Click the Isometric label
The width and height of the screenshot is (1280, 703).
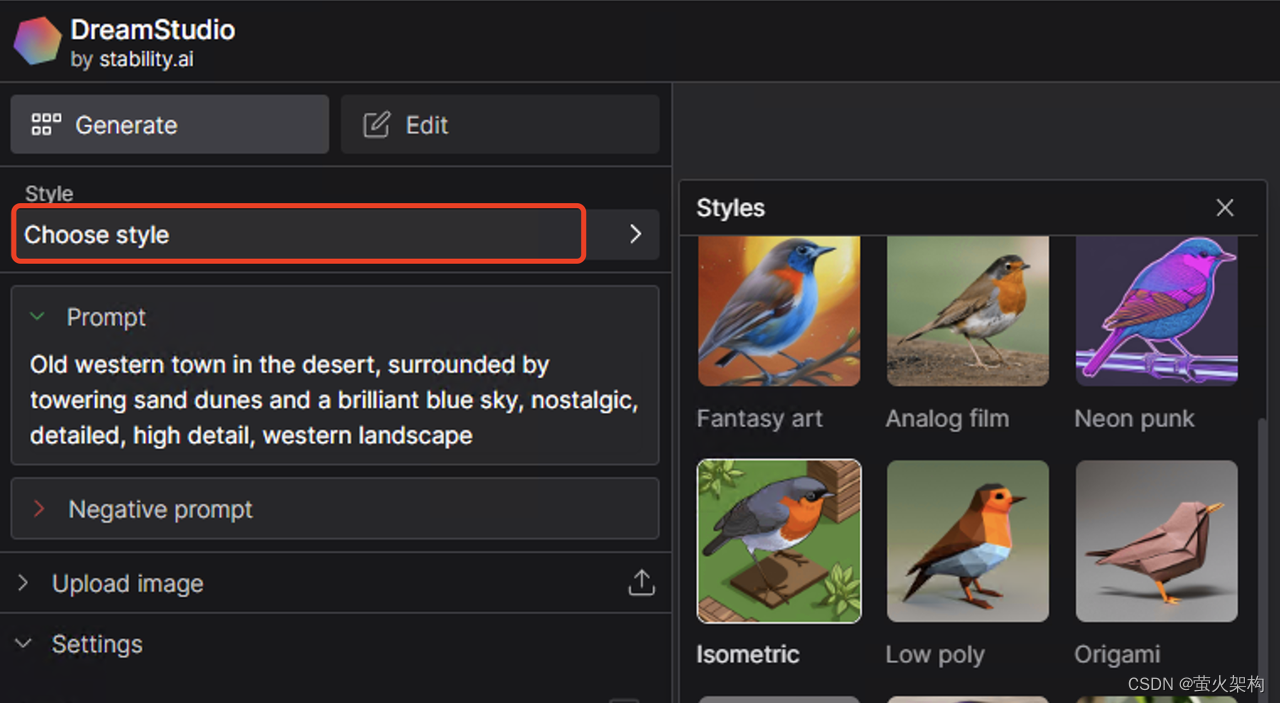(748, 655)
